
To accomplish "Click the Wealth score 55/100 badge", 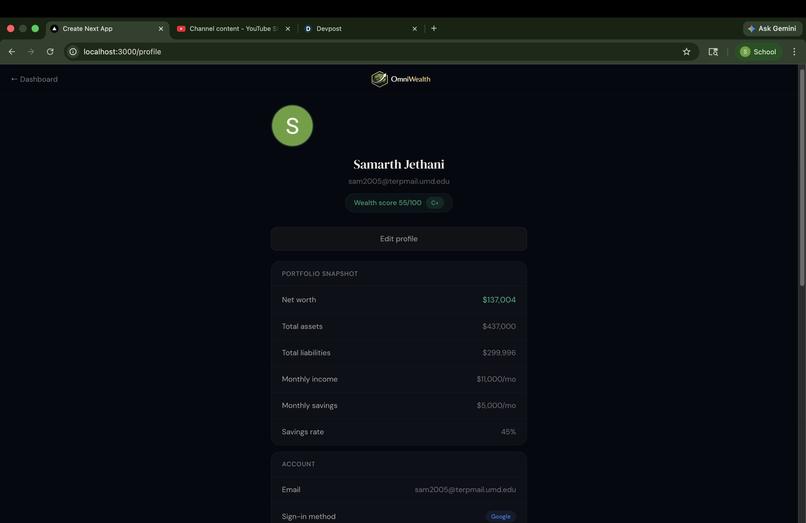I will pos(398,203).
